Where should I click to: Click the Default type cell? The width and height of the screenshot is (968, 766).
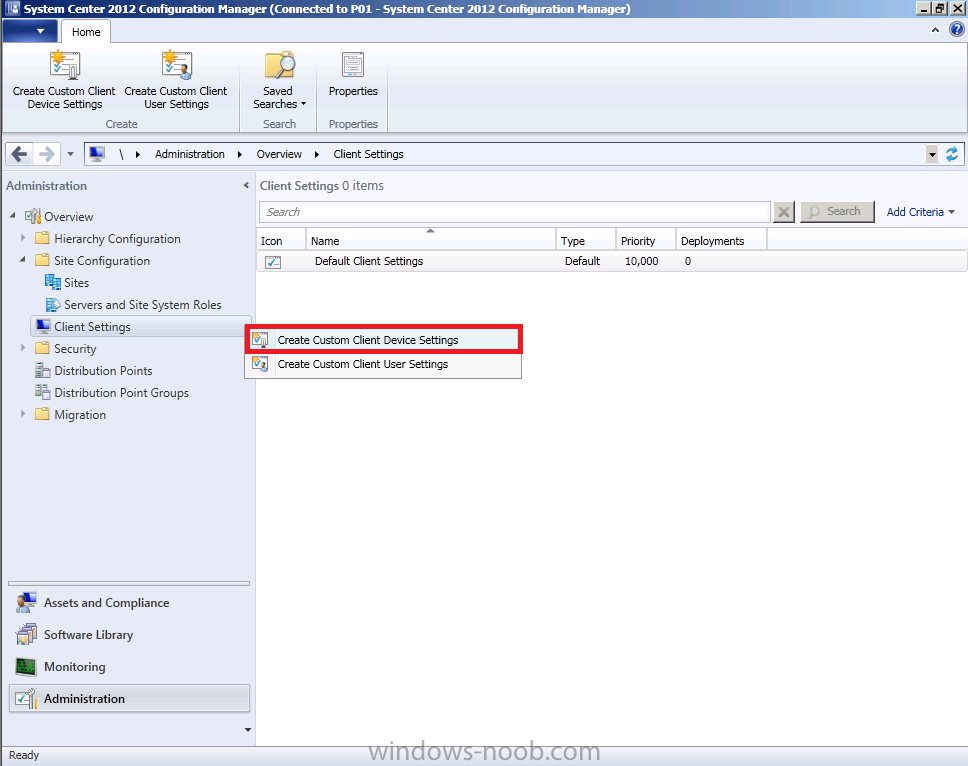pyautogui.click(x=582, y=261)
